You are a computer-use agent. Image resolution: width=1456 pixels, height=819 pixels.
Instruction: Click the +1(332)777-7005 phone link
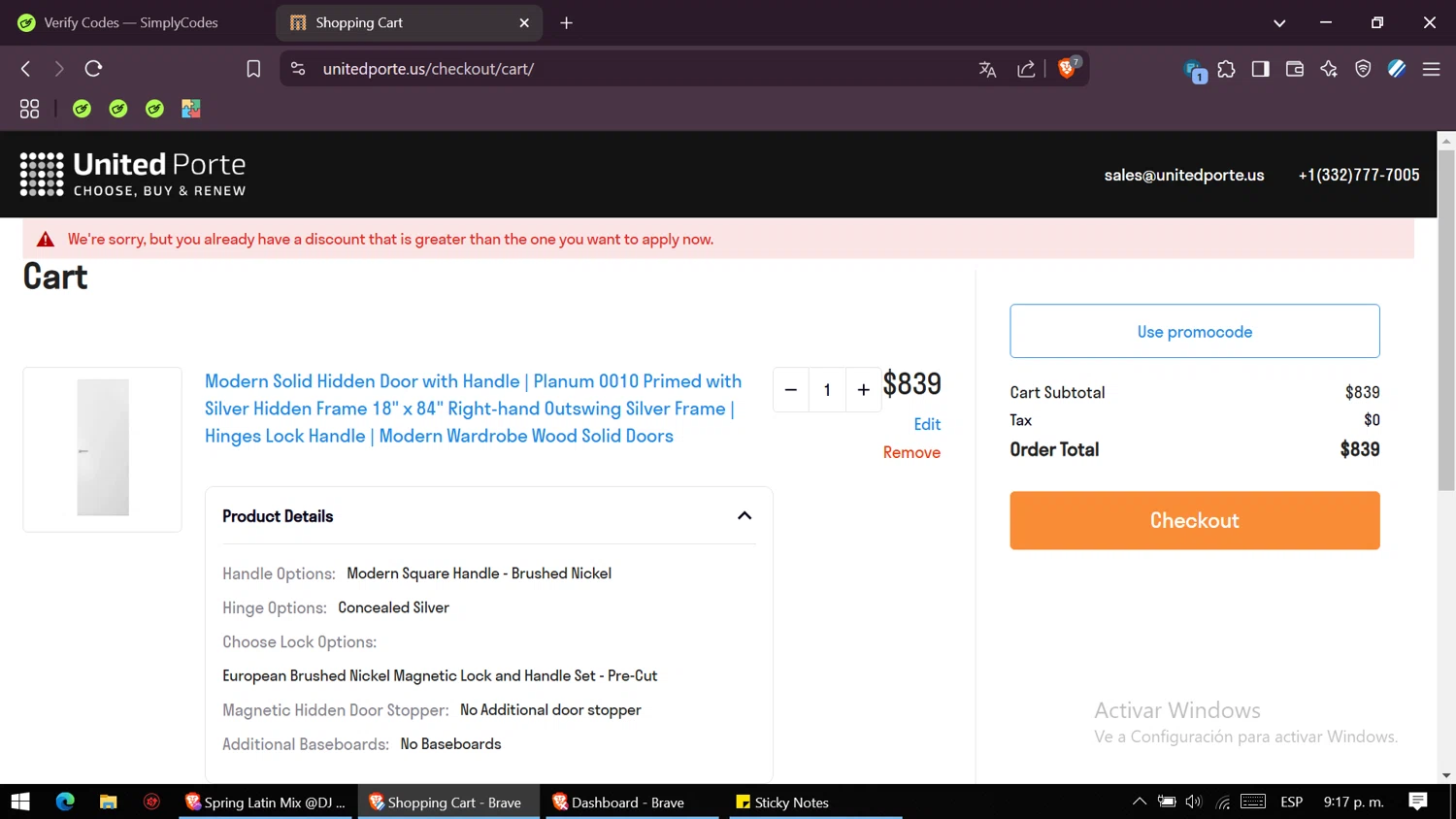pyautogui.click(x=1359, y=175)
